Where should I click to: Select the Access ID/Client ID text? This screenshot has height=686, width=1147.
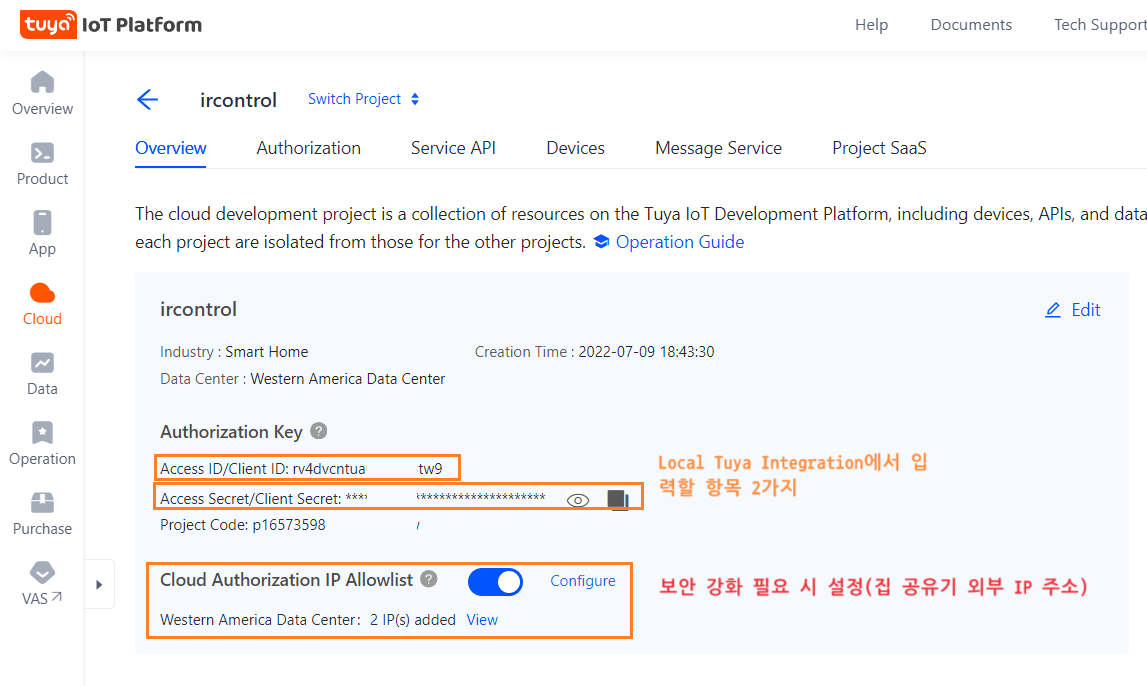pyautogui.click(x=301, y=469)
